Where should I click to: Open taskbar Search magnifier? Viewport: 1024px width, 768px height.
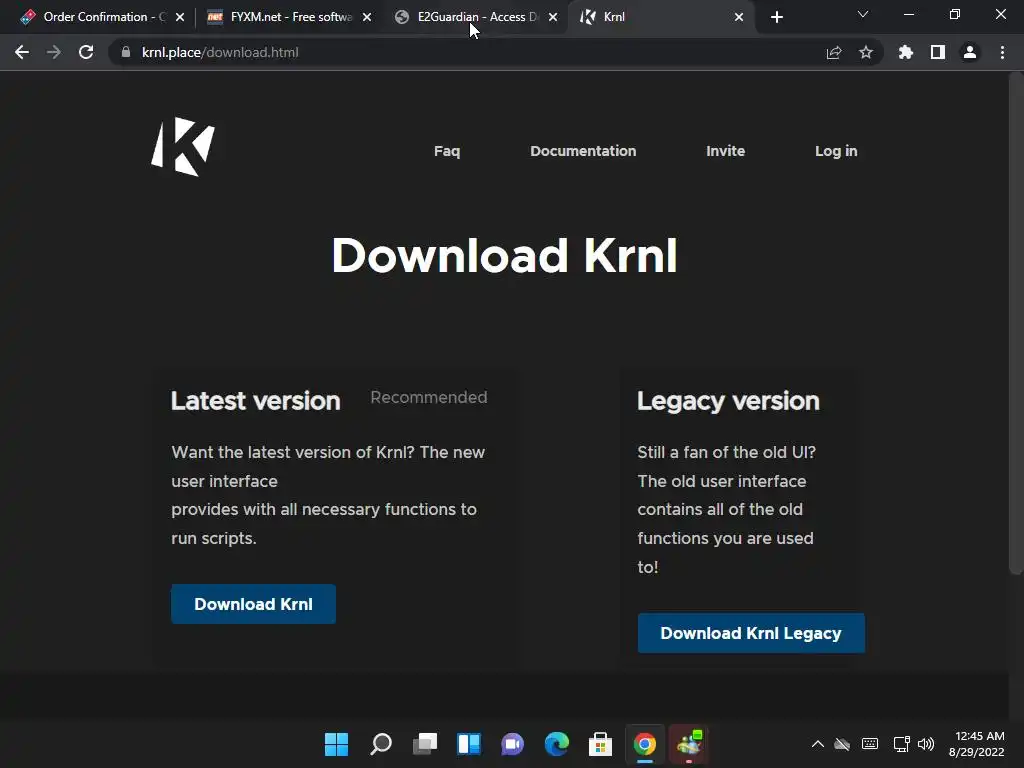[381, 744]
